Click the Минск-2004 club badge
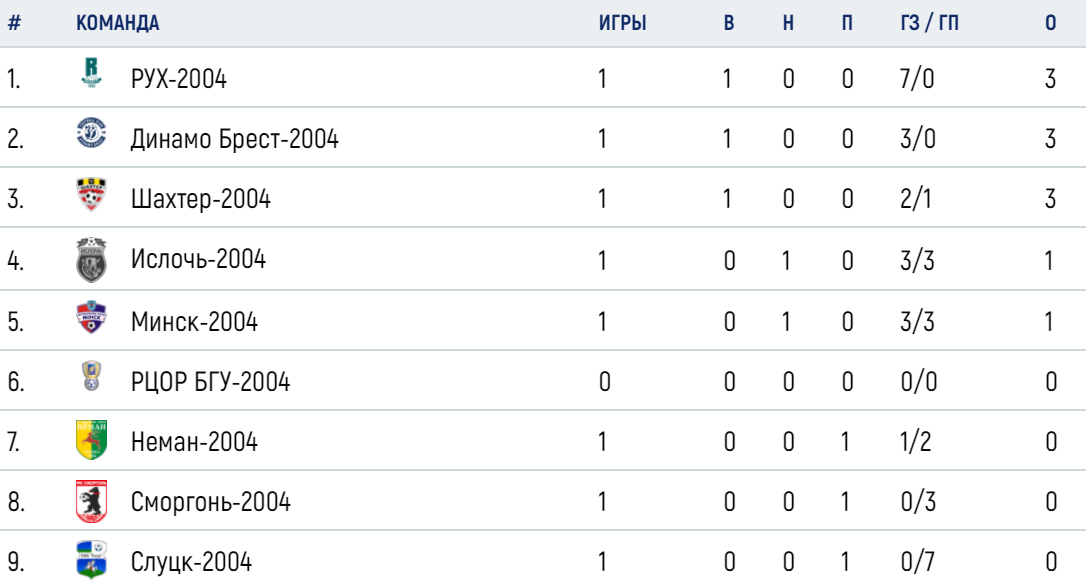Viewport: 1086px width, 585px height. [x=91, y=317]
